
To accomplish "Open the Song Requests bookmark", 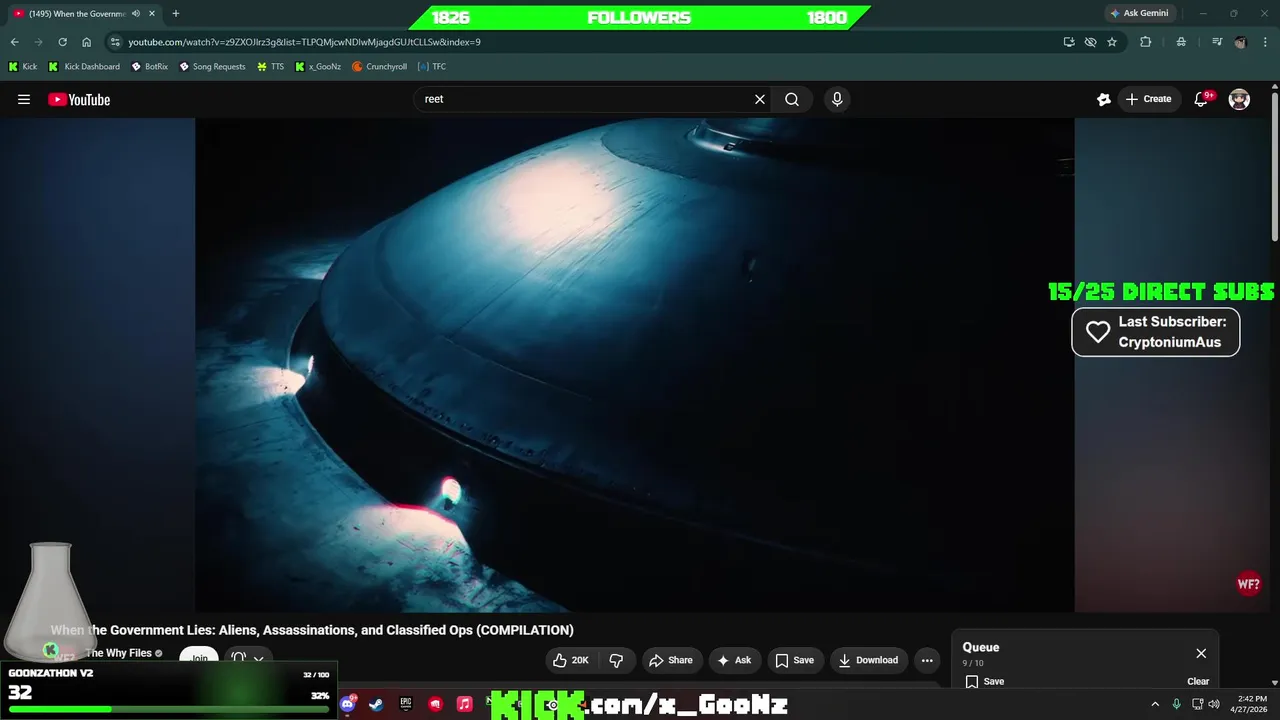I will click(212, 66).
